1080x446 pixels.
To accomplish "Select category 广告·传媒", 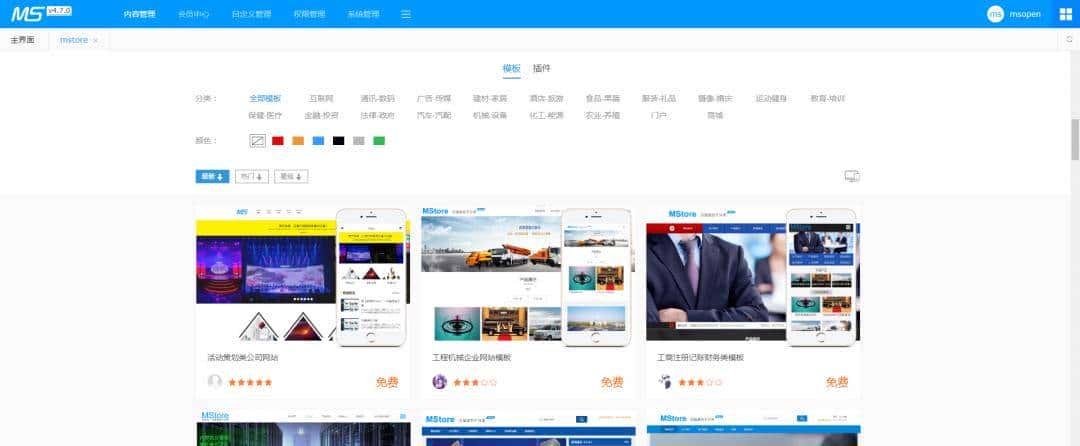I will (x=434, y=98).
